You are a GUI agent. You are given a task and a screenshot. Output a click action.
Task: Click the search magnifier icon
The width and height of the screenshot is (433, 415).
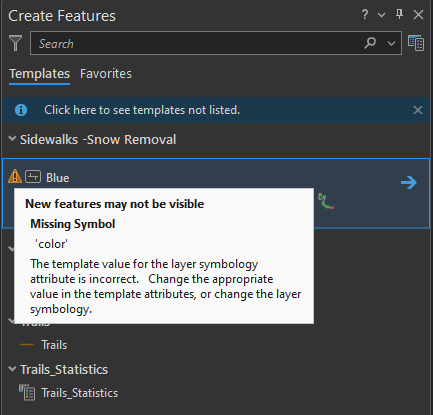(370, 43)
